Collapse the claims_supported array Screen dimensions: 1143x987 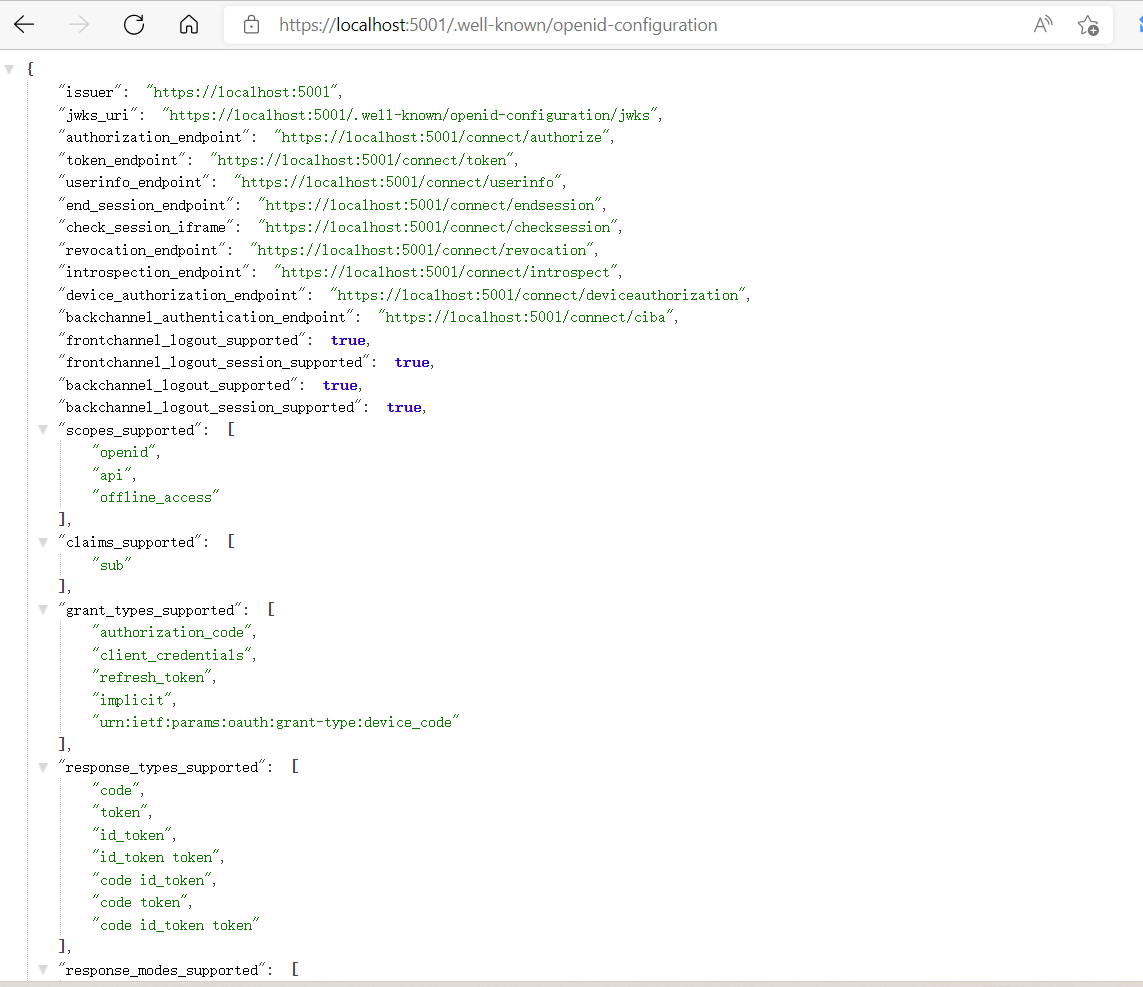pyautogui.click(x=42, y=541)
